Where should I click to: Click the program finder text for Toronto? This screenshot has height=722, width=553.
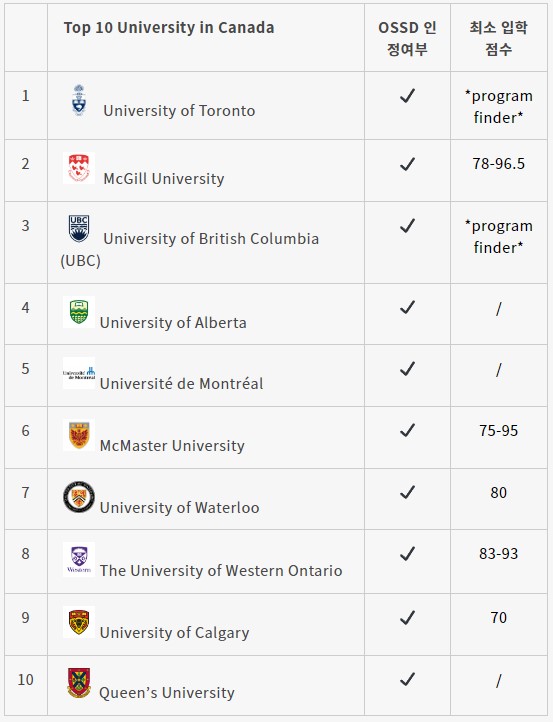coord(499,106)
